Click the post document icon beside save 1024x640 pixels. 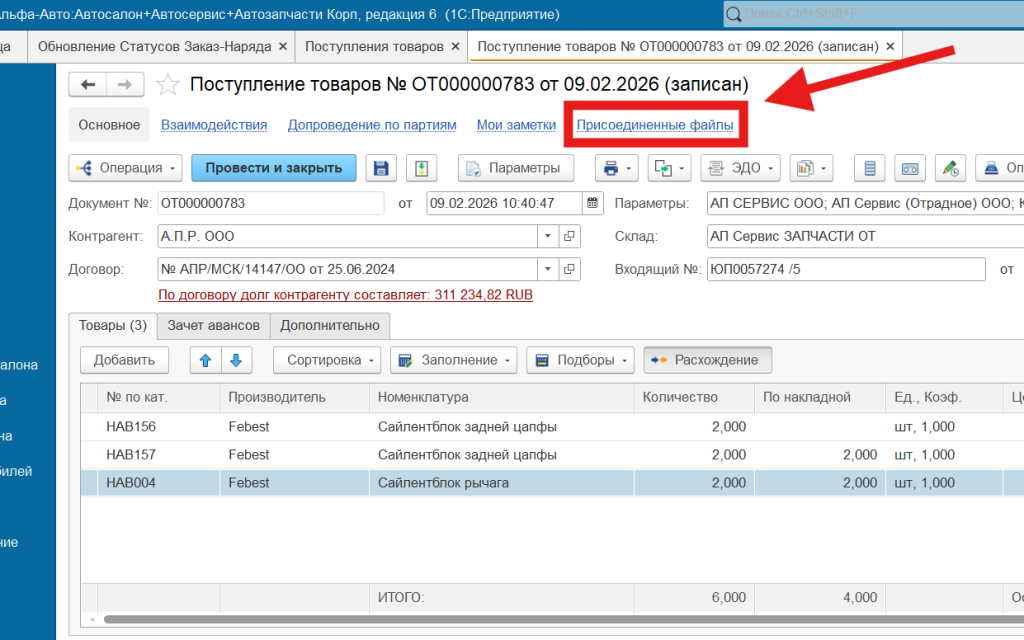point(421,168)
